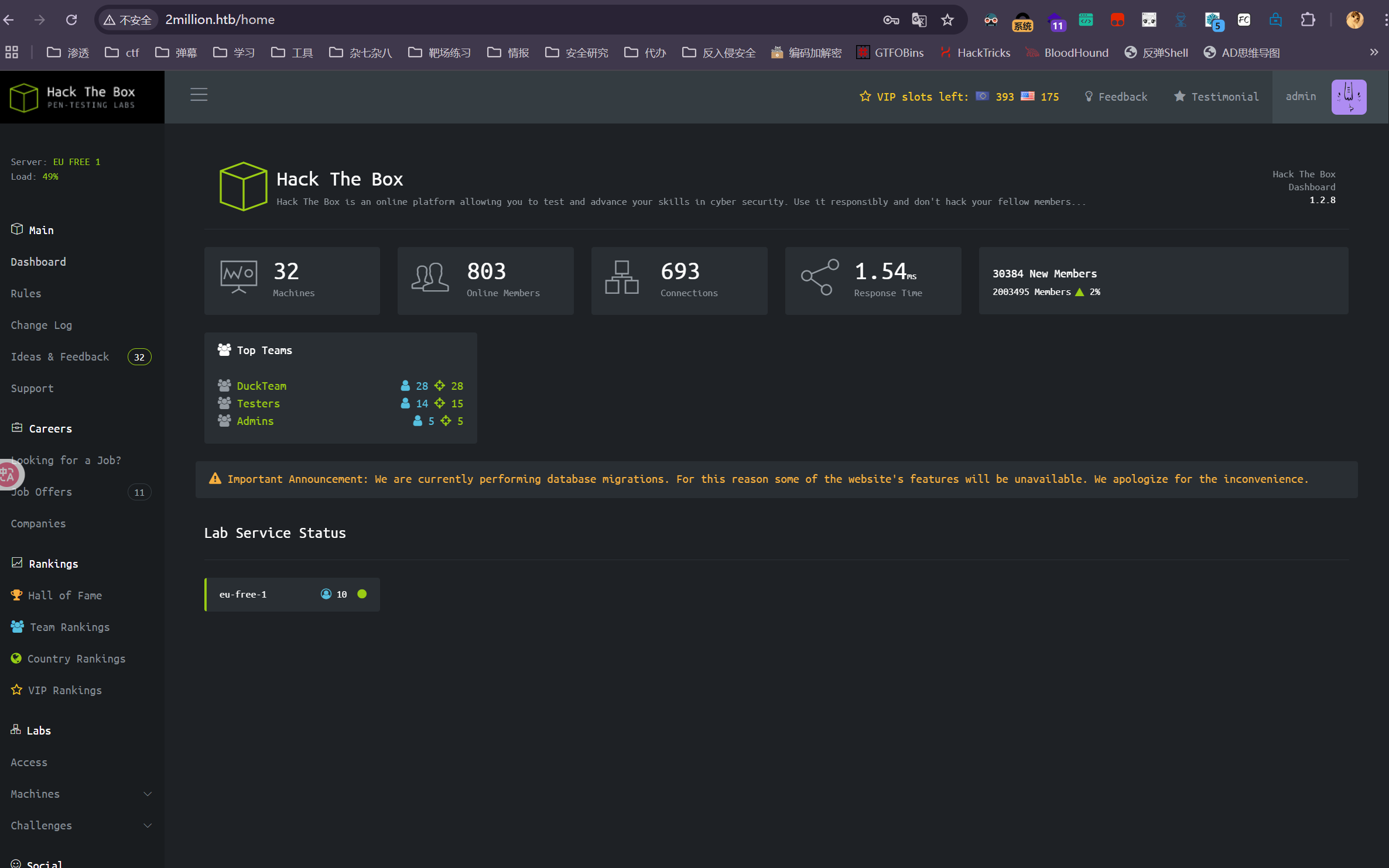Reload the page with refresh icon
1389x868 pixels.
pos(71,20)
